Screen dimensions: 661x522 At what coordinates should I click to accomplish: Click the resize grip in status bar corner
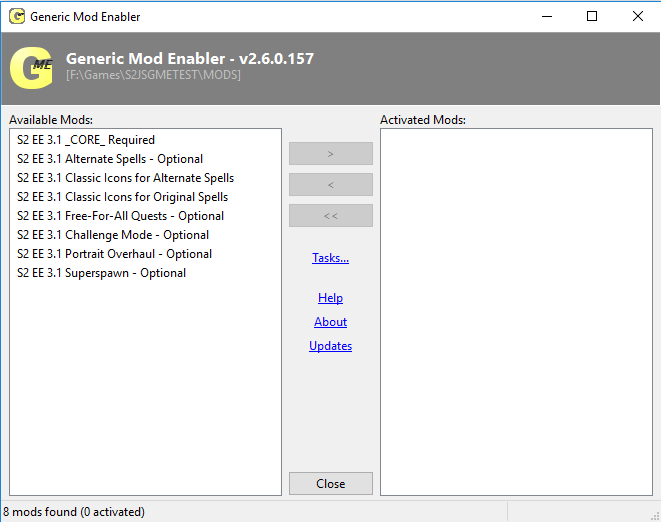point(655,516)
